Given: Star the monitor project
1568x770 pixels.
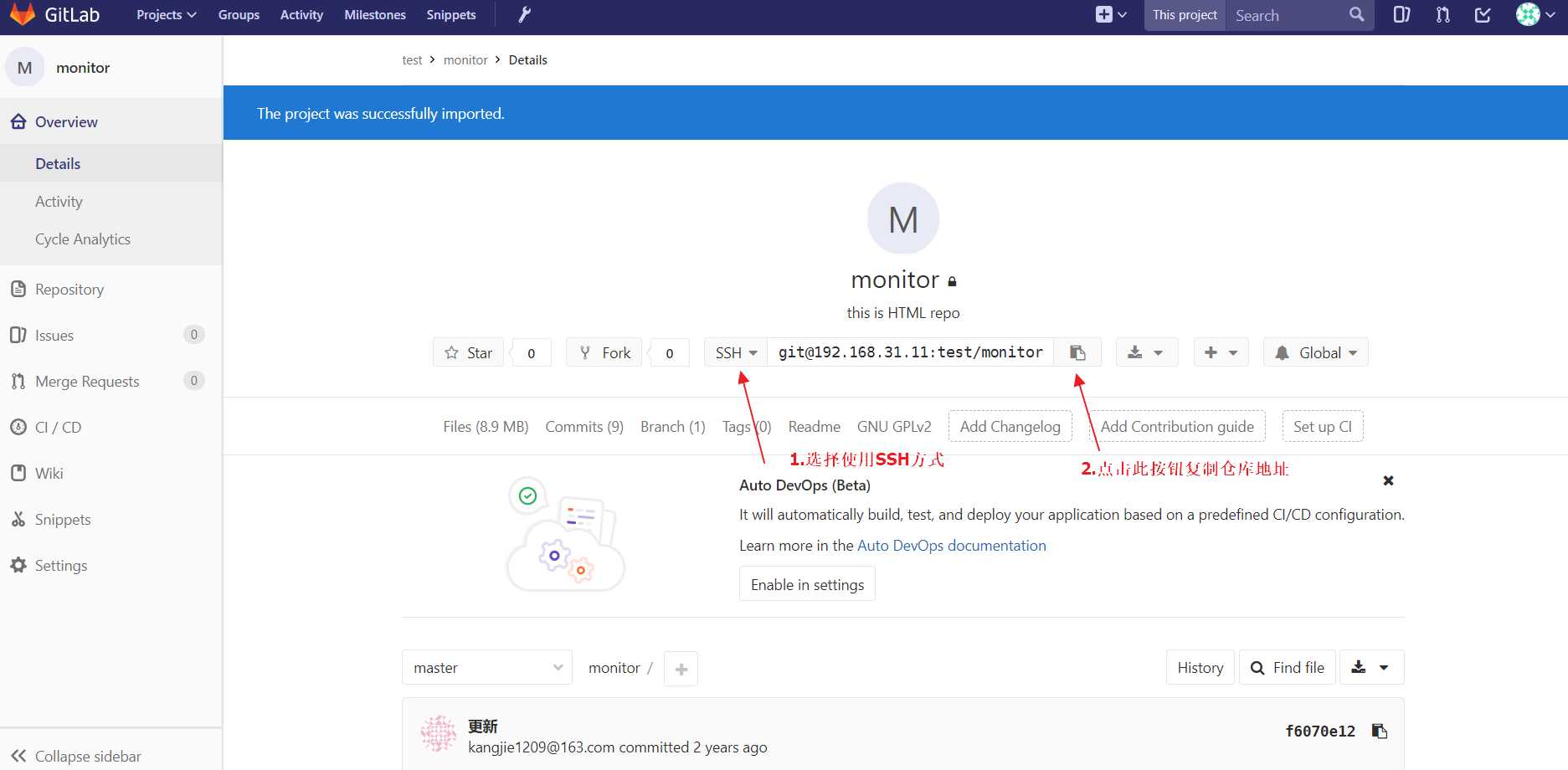Looking at the screenshot, I should pyautogui.click(x=469, y=352).
